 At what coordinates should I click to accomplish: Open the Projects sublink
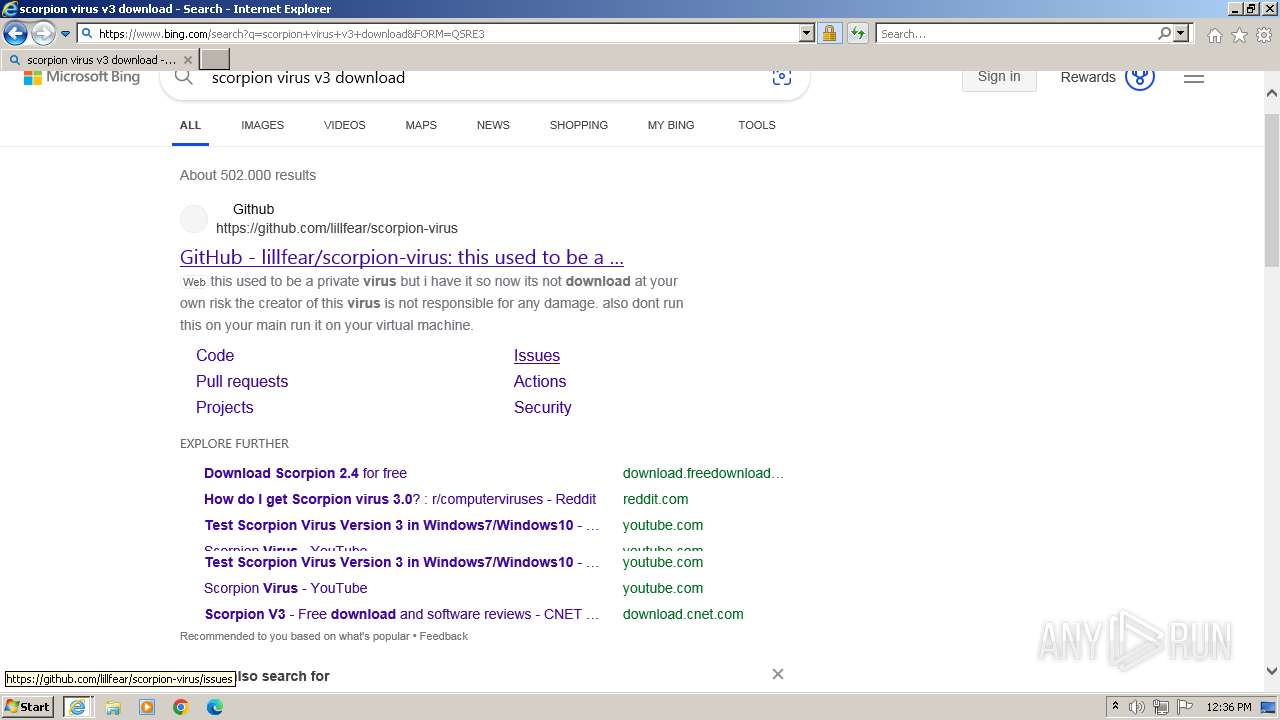click(x=225, y=407)
